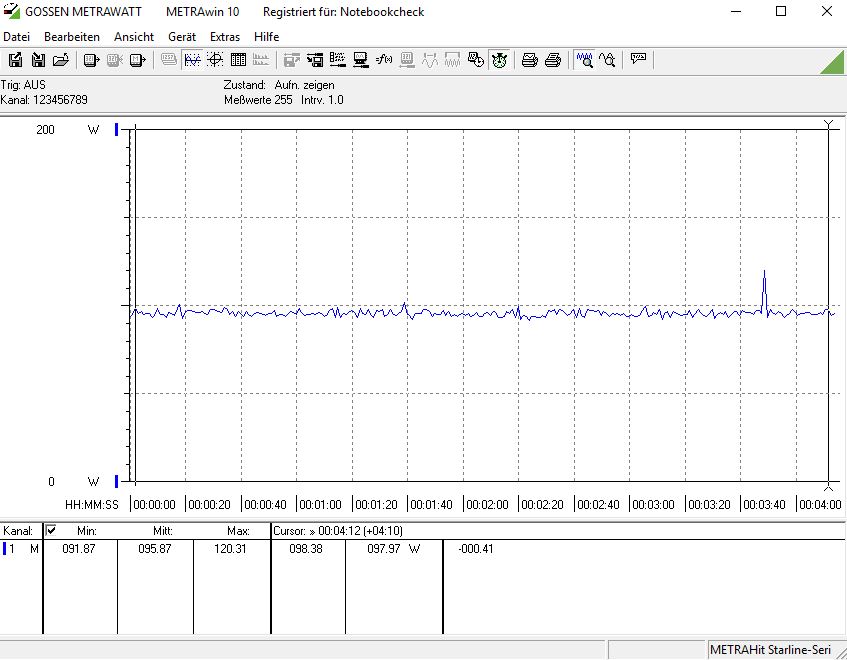Click the Trig: AUS label
Screen dimensions: 847x660
23,85
